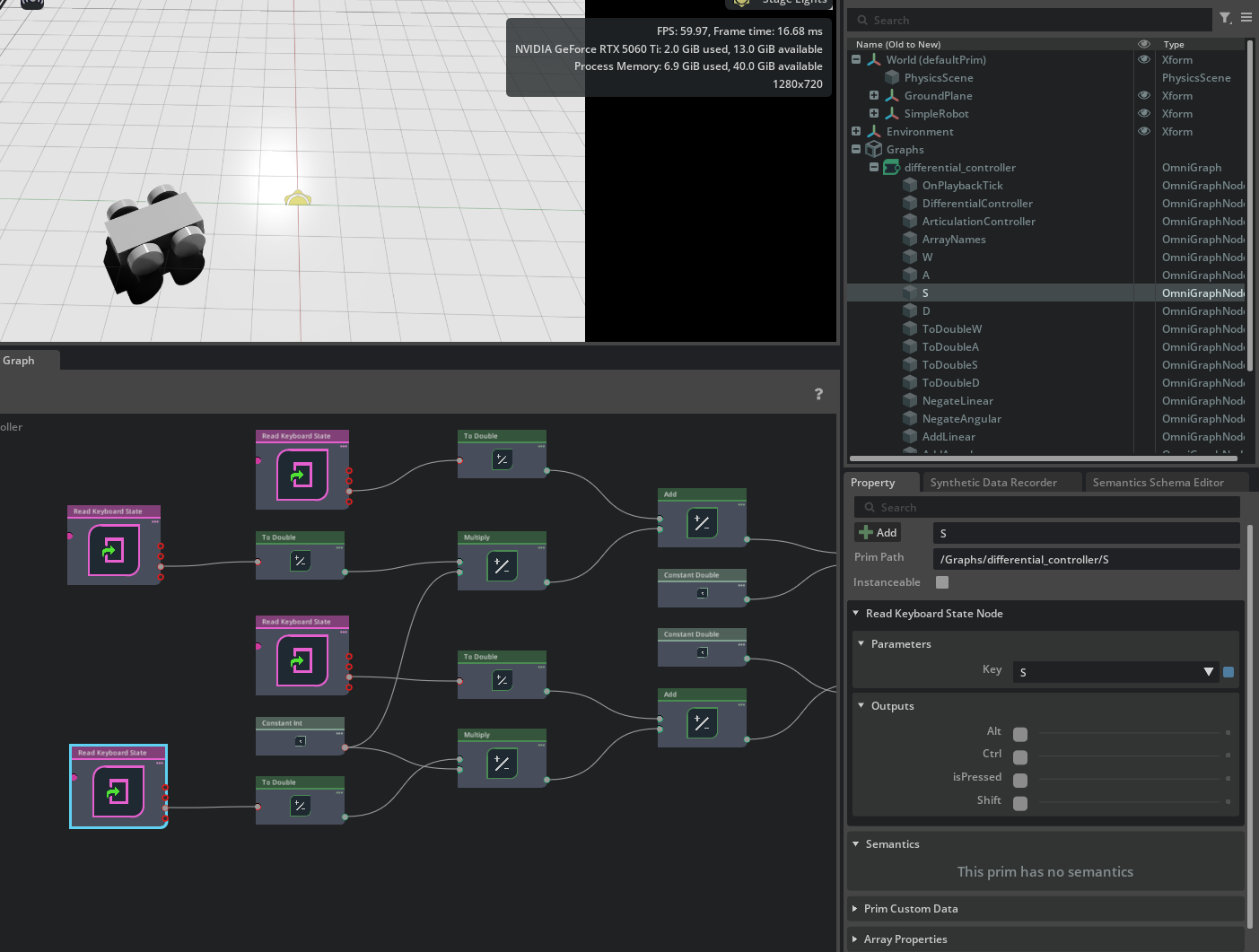Collapse the differential_controller tree node
The width and height of the screenshot is (1259, 952).
pyautogui.click(x=874, y=168)
